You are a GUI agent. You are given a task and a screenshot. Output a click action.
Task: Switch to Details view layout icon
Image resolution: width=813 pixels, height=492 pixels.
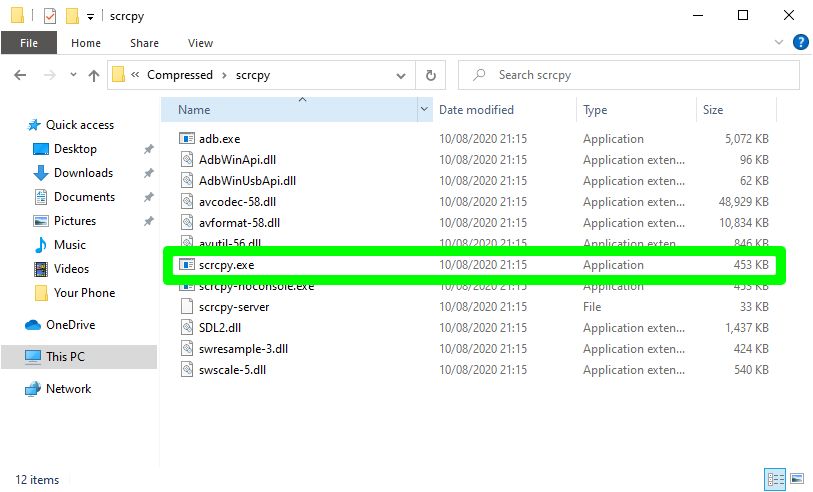775,478
